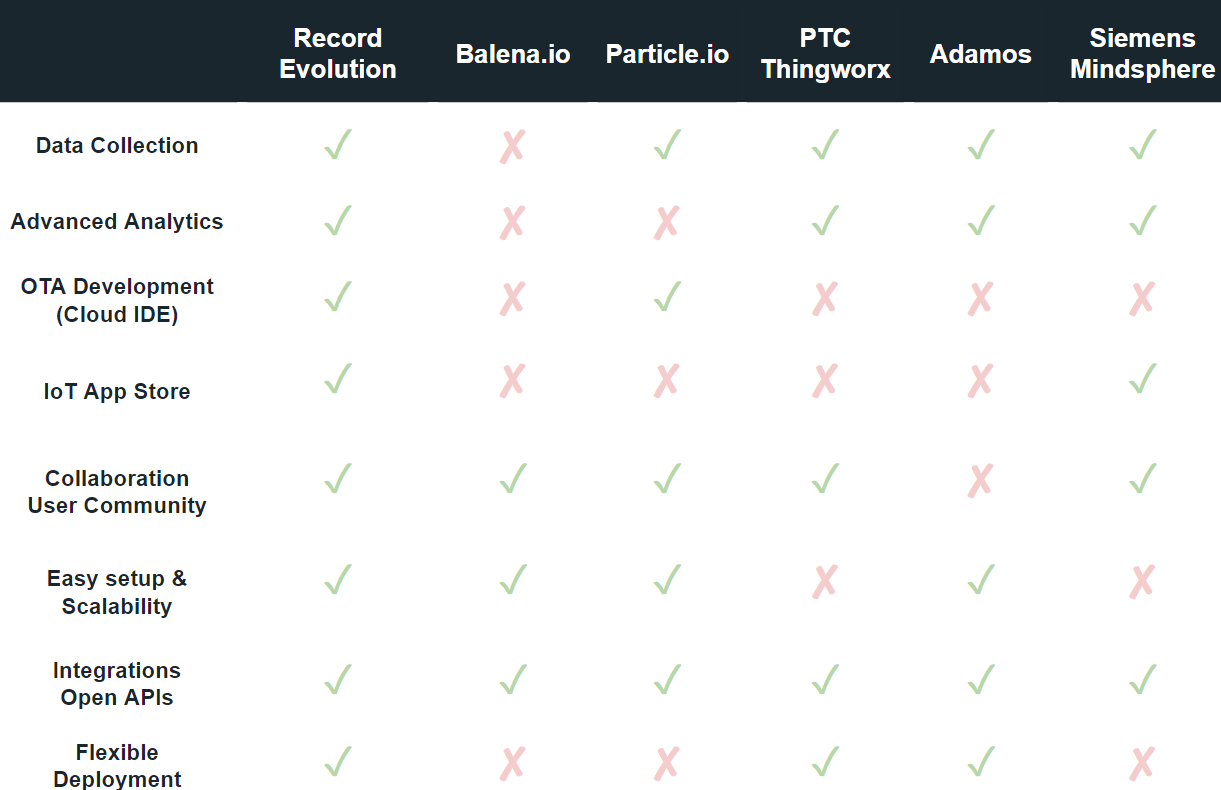
Task: Click Balena.io's Data Collection red cross
Action: pos(512,147)
